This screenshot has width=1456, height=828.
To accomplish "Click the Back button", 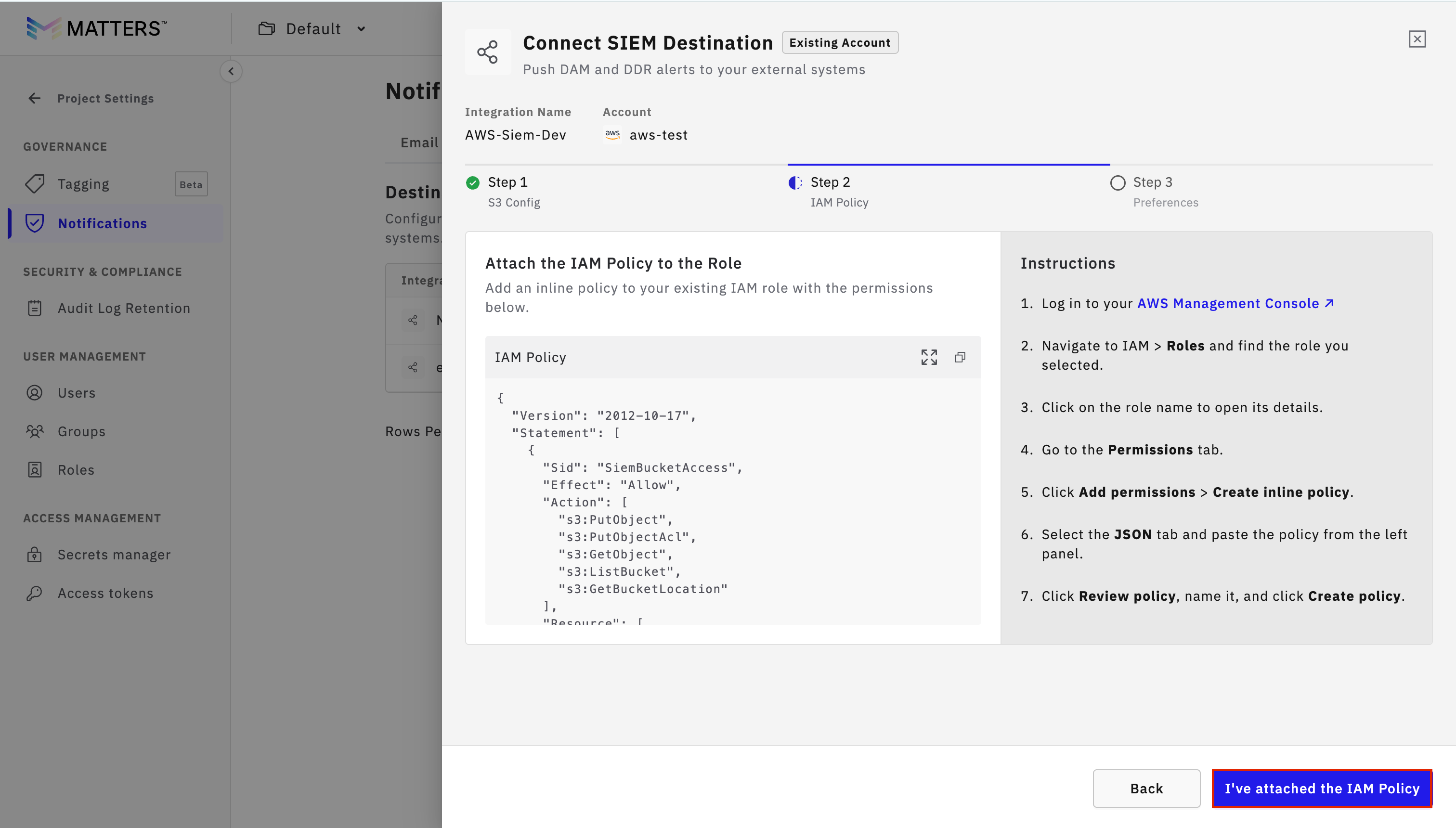I will coord(1146,788).
